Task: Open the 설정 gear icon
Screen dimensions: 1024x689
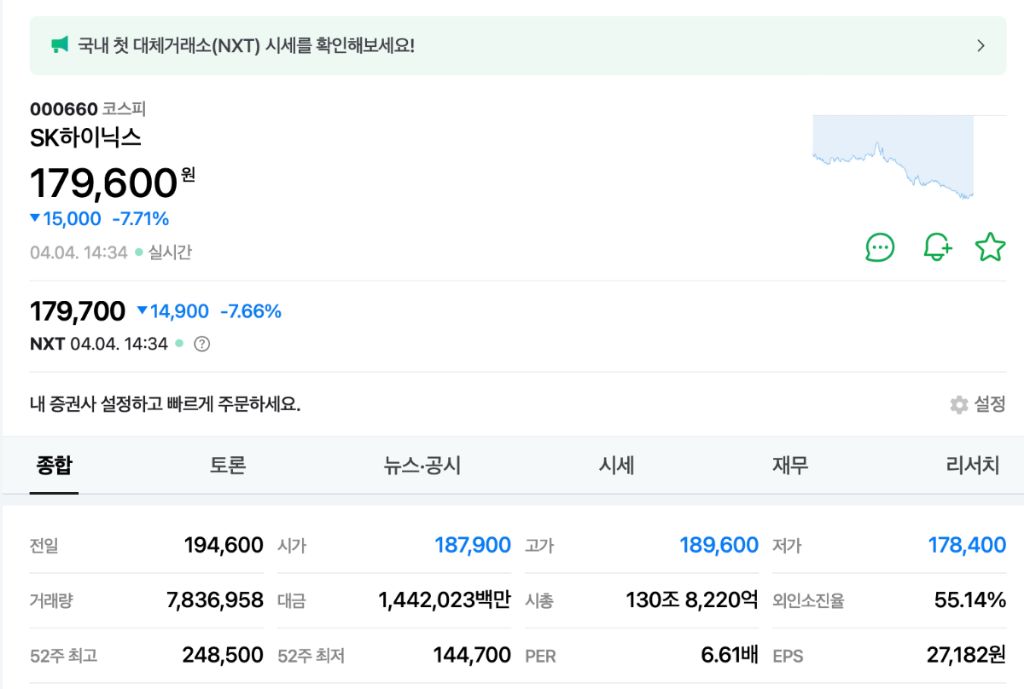Action: pyautogui.click(x=959, y=404)
